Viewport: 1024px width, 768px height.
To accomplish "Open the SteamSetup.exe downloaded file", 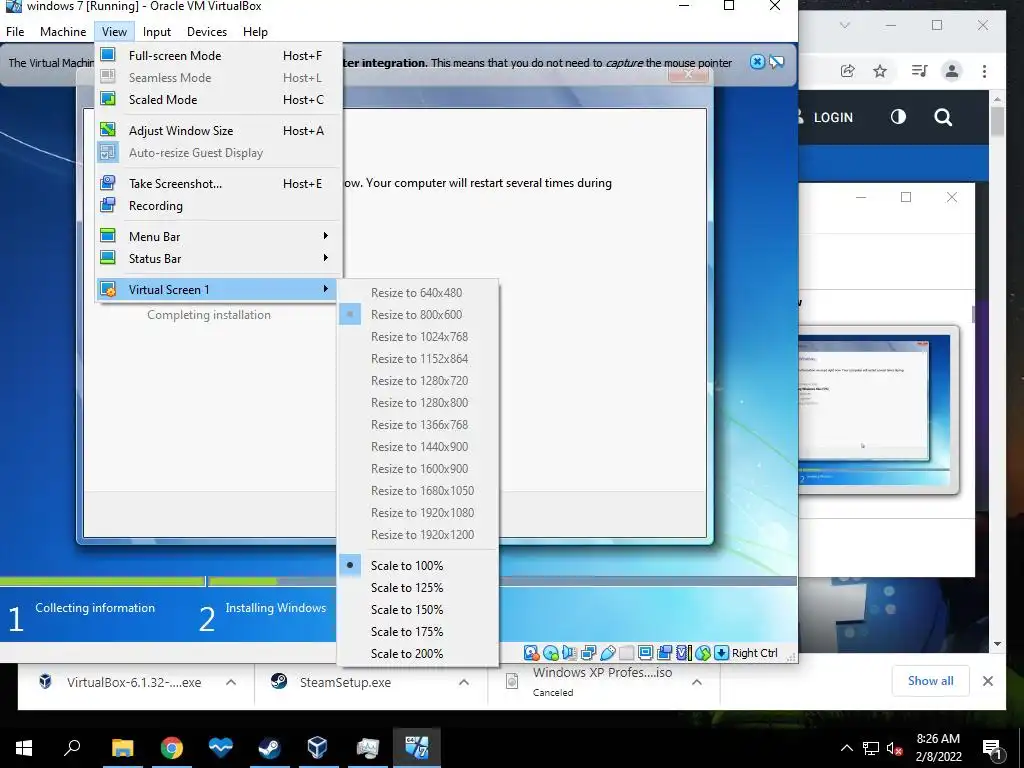I will pos(345,682).
